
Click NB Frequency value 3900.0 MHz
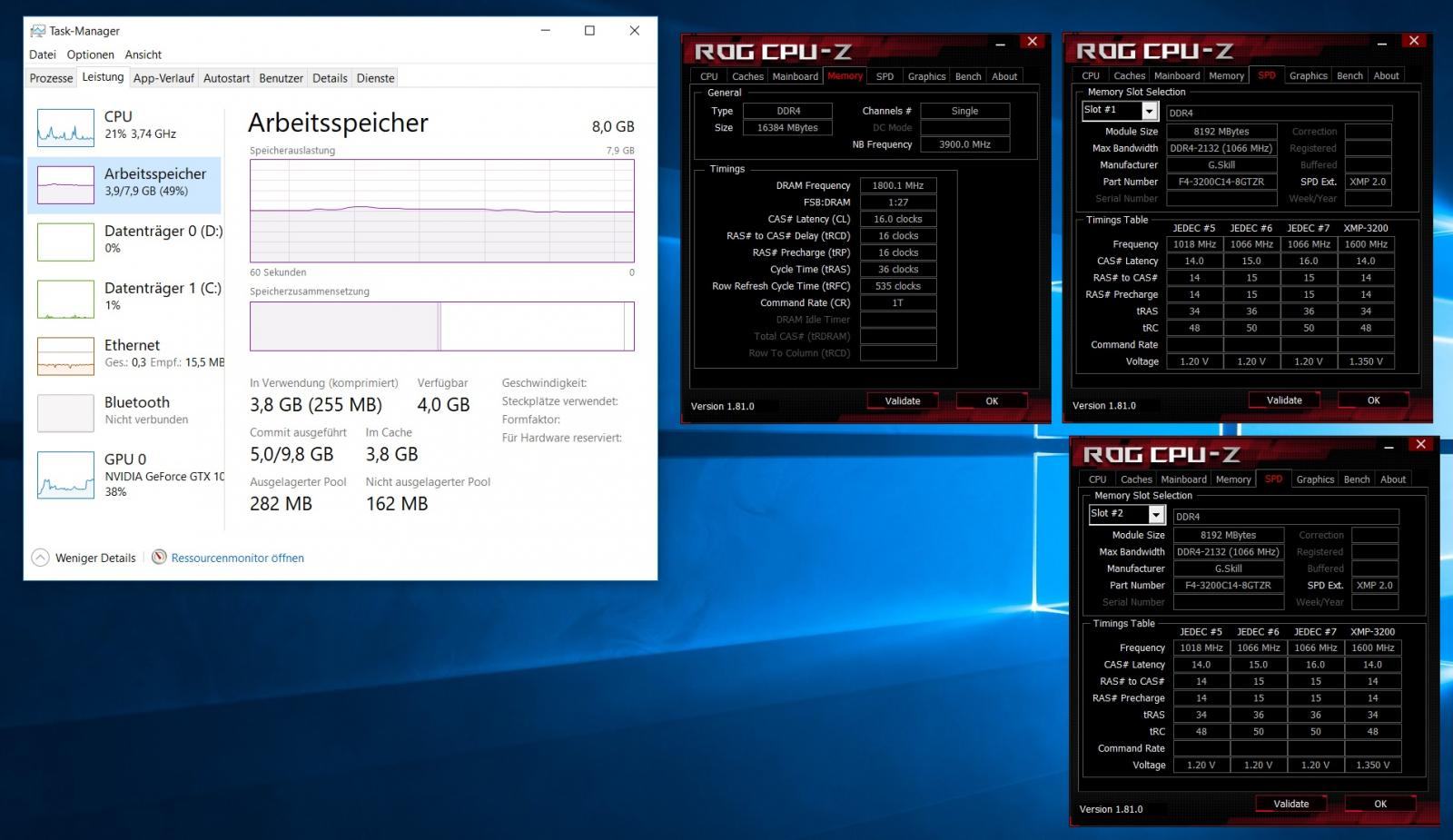[x=964, y=144]
